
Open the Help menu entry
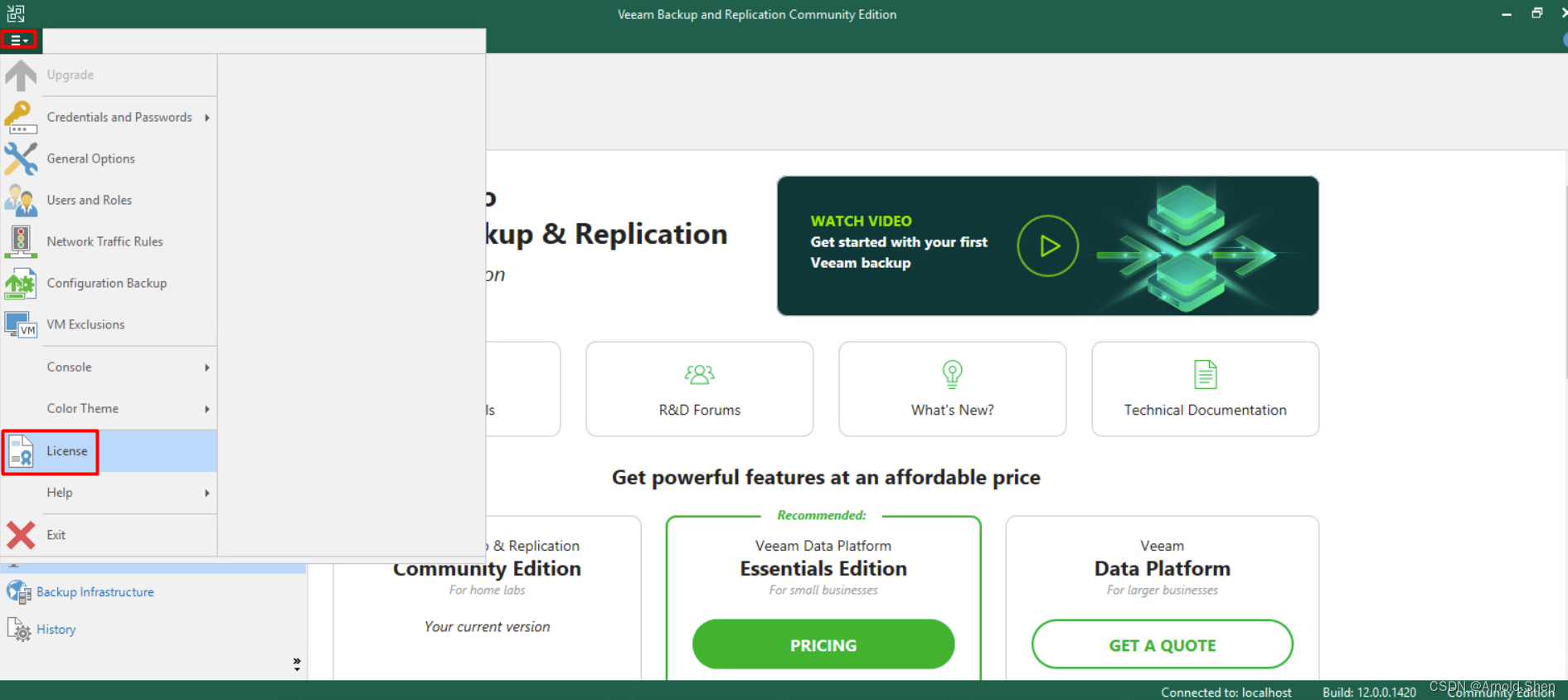click(109, 493)
